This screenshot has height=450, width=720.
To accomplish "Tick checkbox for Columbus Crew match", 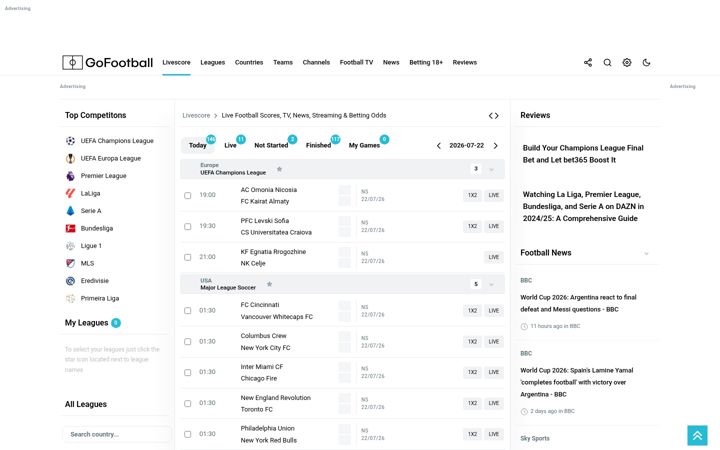I will tap(187, 342).
